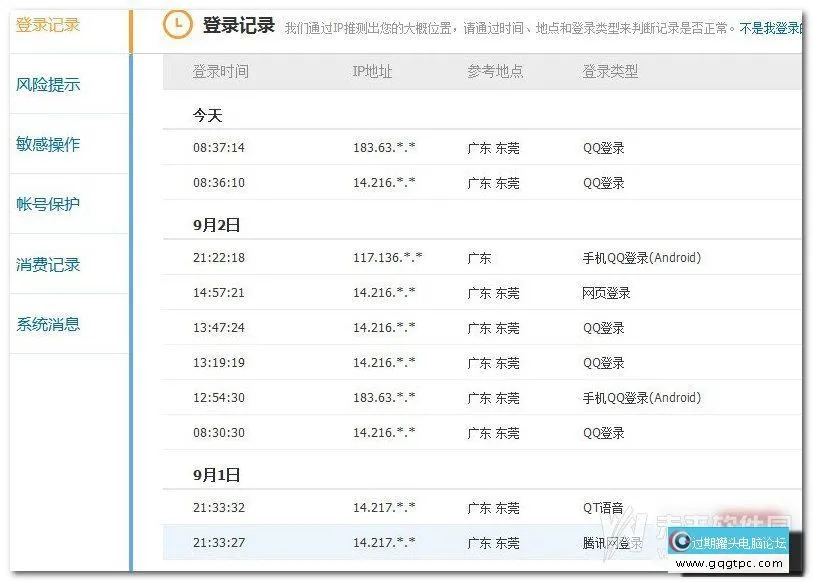The width and height of the screenshot is (813, 582).
Task: Go to 帐号保护 in sidebar
Action: [x=48, y=205]
